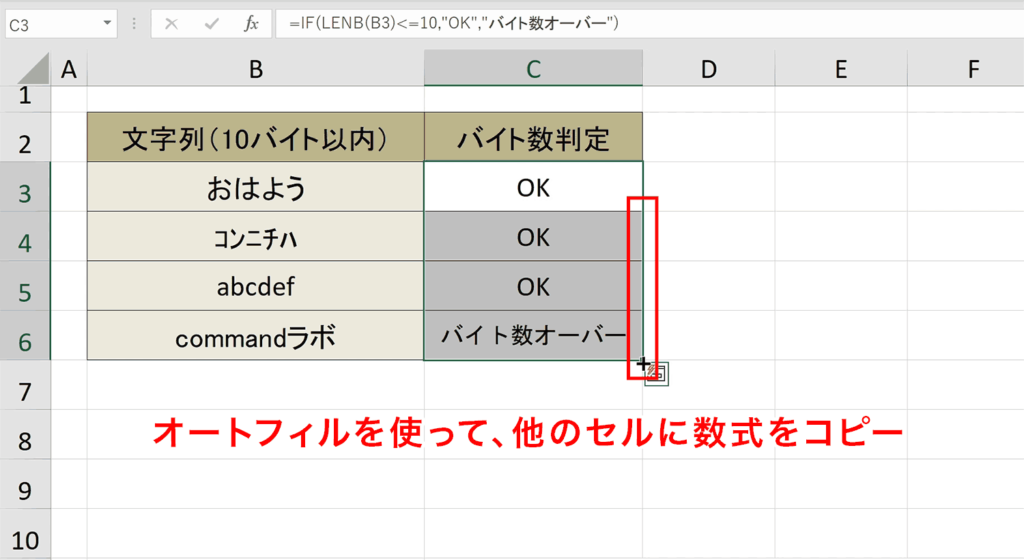Select cell containing おはよう
The width and height of the screenshot is (1024, 560).
point(255,187)
